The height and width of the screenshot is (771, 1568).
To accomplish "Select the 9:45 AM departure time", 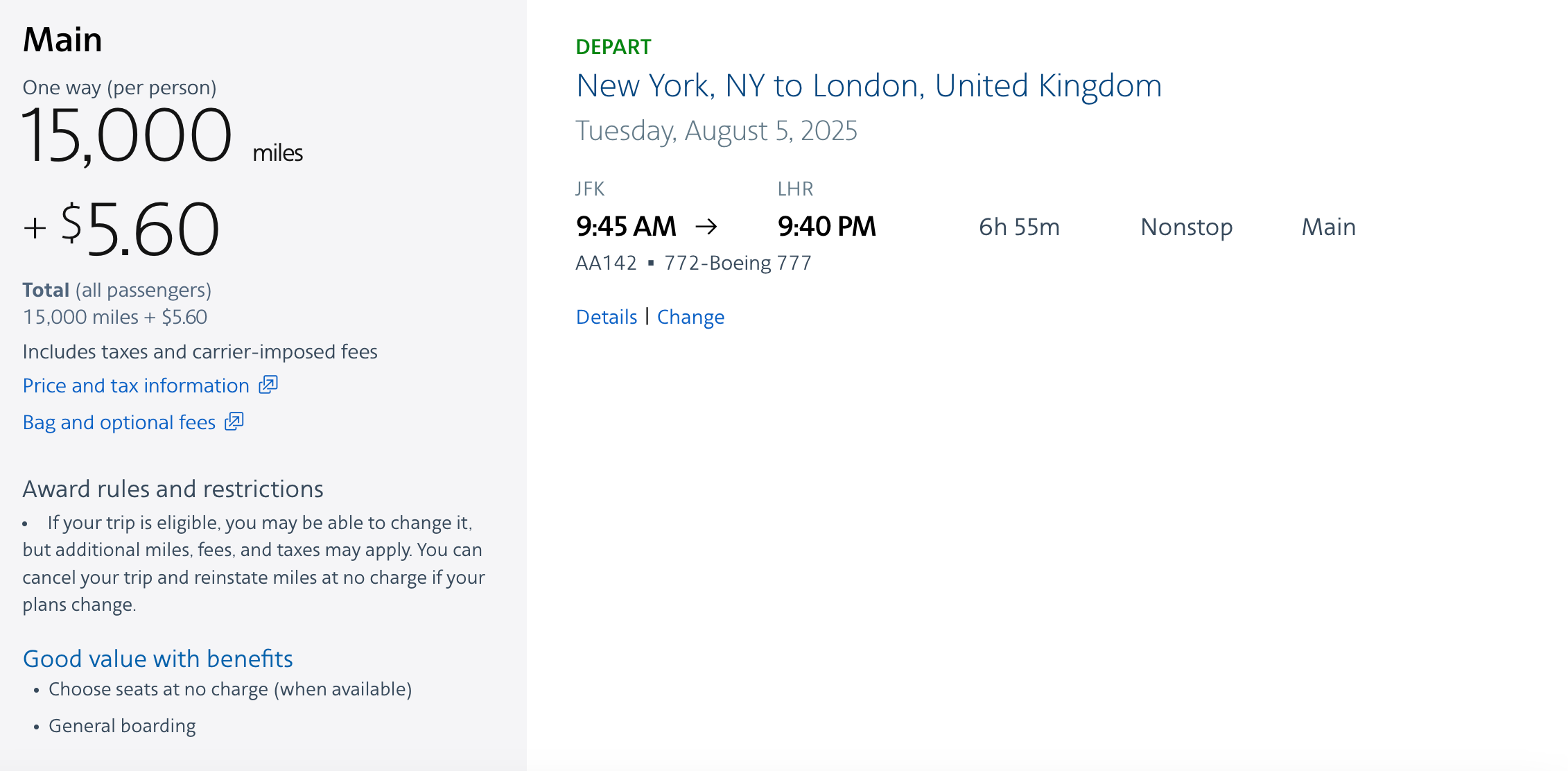I will coord(626,227).
